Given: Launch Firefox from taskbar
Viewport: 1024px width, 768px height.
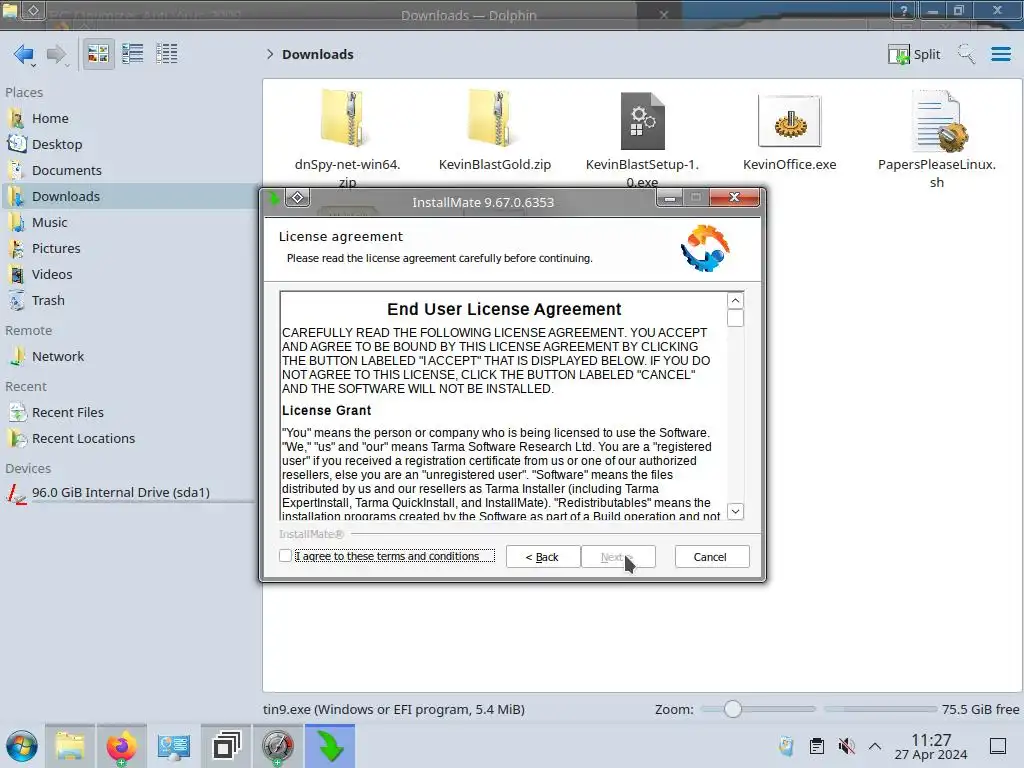Looking at the screenshot, I should 121,746.
